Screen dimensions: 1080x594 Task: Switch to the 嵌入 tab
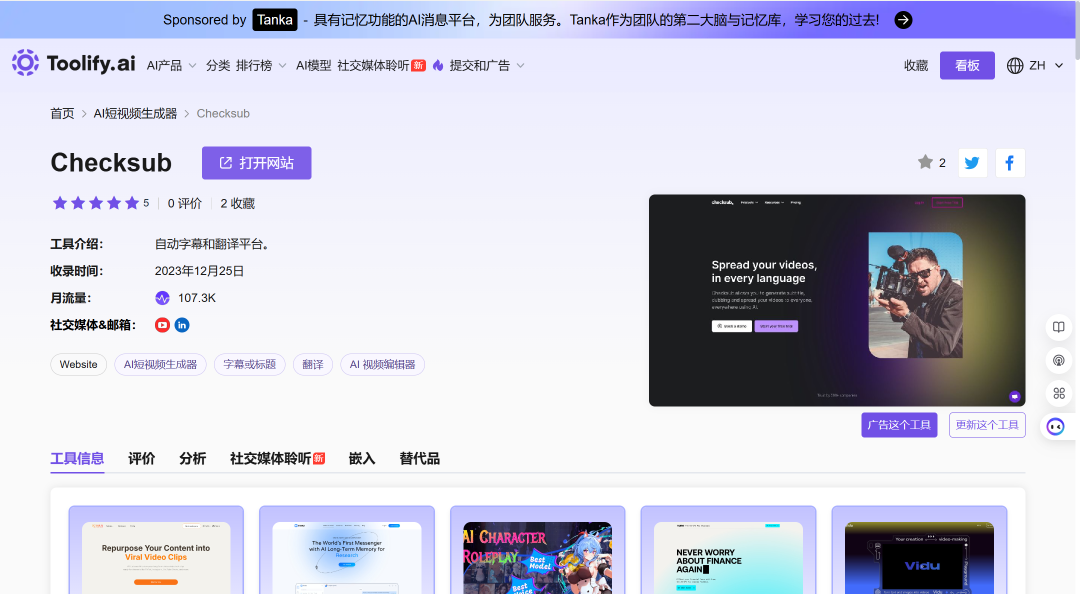pyautogui.click(x=362, y=459)
